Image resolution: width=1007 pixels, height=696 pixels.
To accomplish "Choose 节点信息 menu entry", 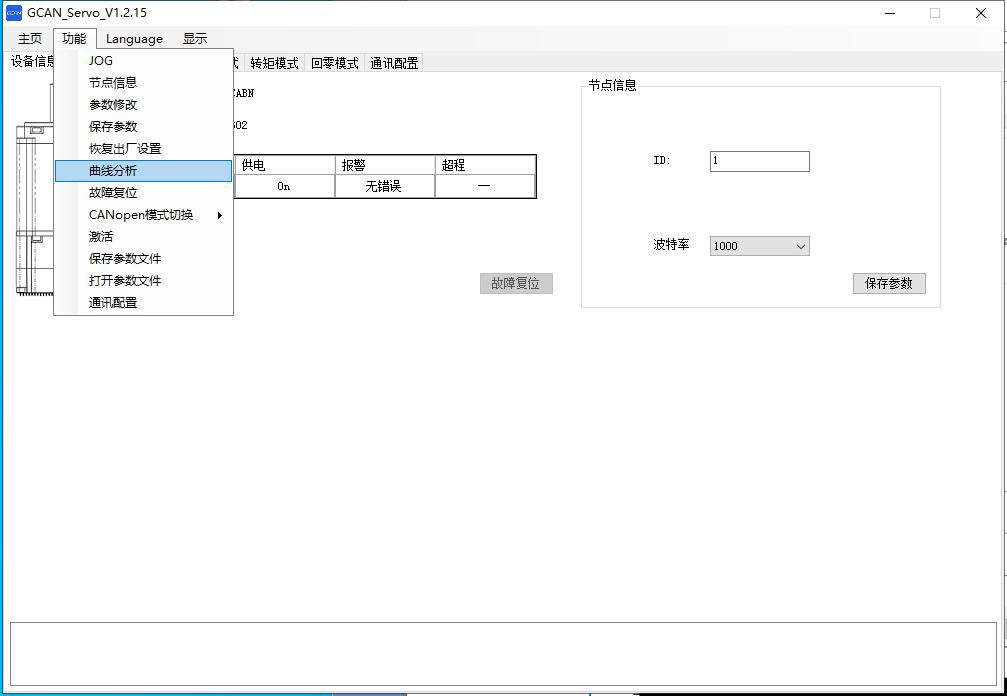I will (113, 83).
